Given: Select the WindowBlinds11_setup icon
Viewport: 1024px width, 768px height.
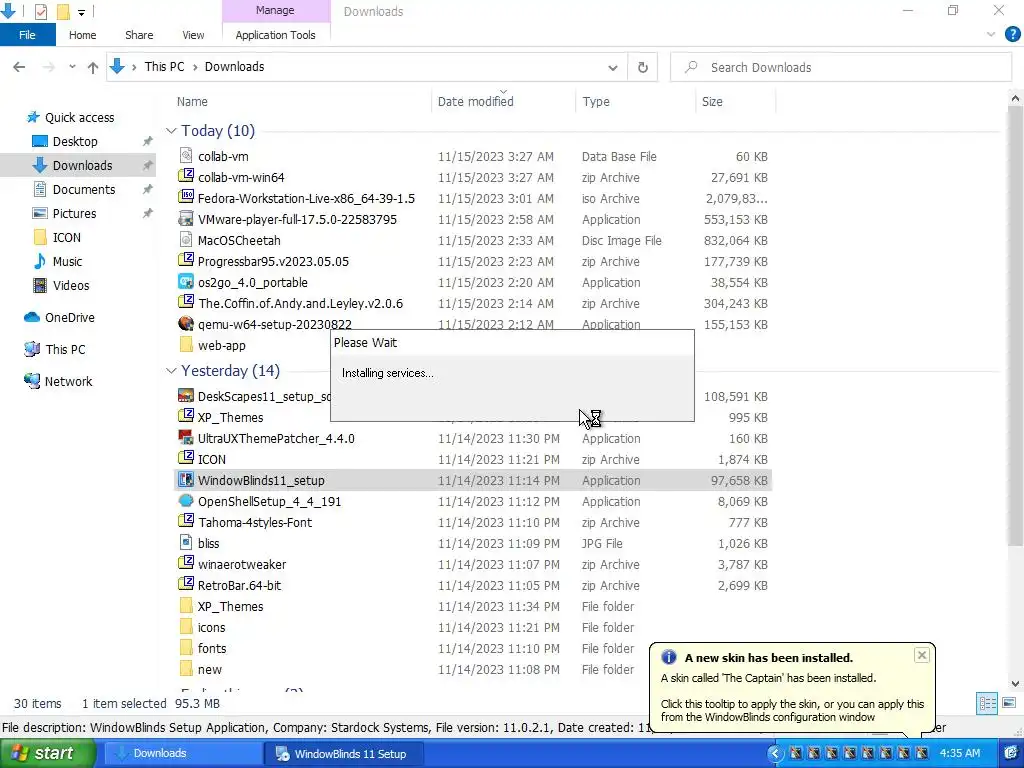Looking at the screenshot, I should (186, 480).
